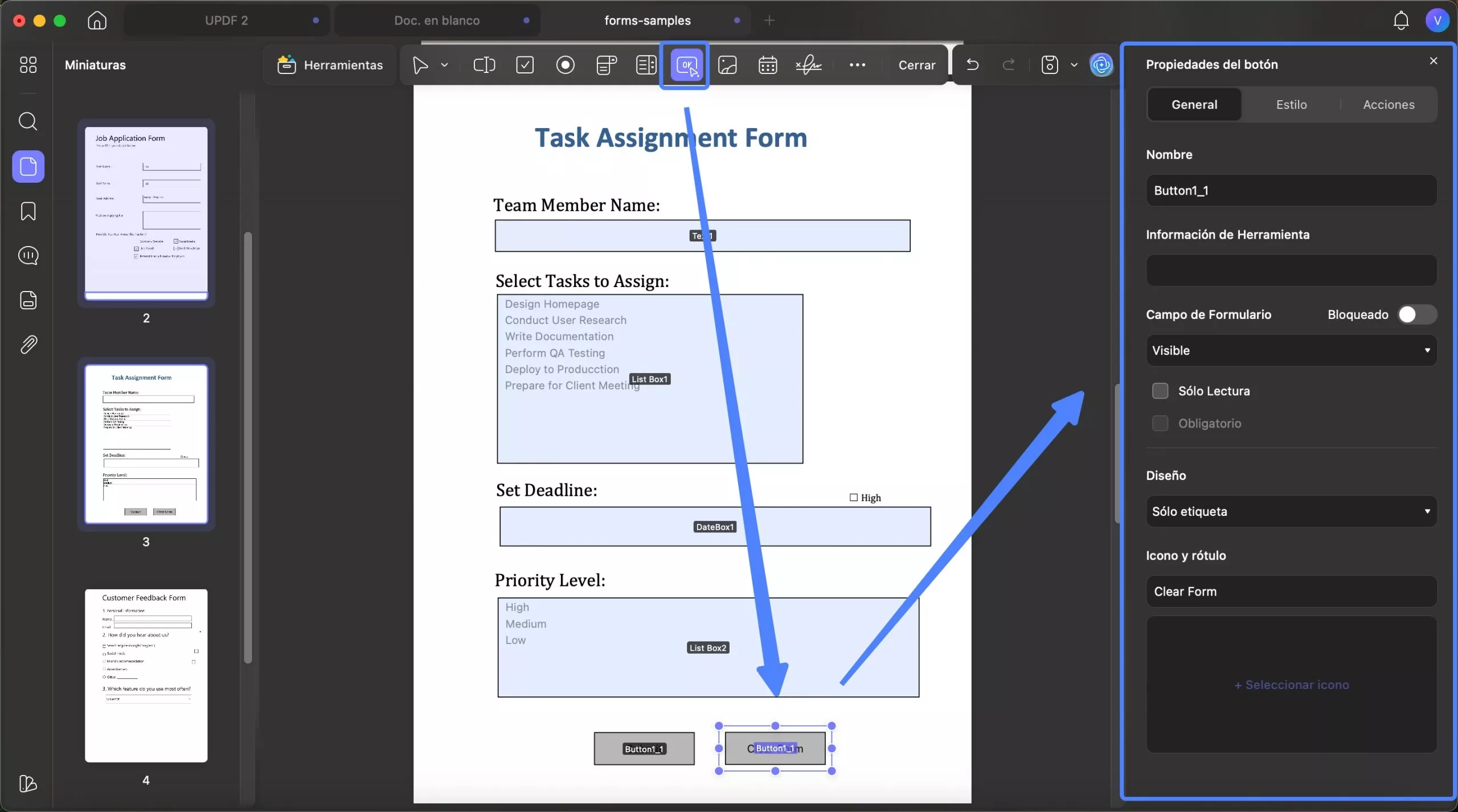Open the Herramientas tools menu
The width and height of the screenshot is (1458, 812).
330,65
